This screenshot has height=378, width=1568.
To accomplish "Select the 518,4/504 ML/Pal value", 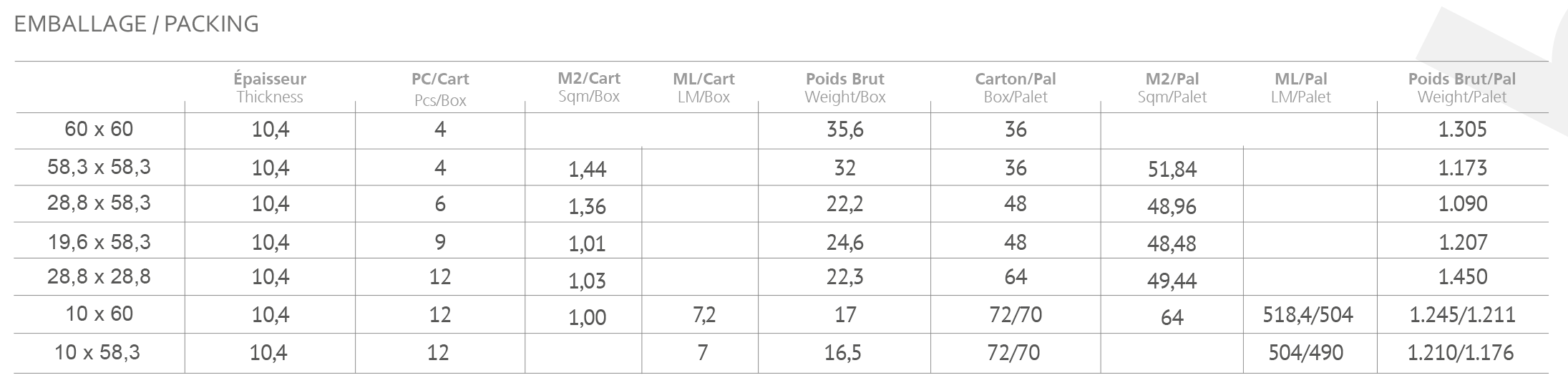I will coord(1308,315).
